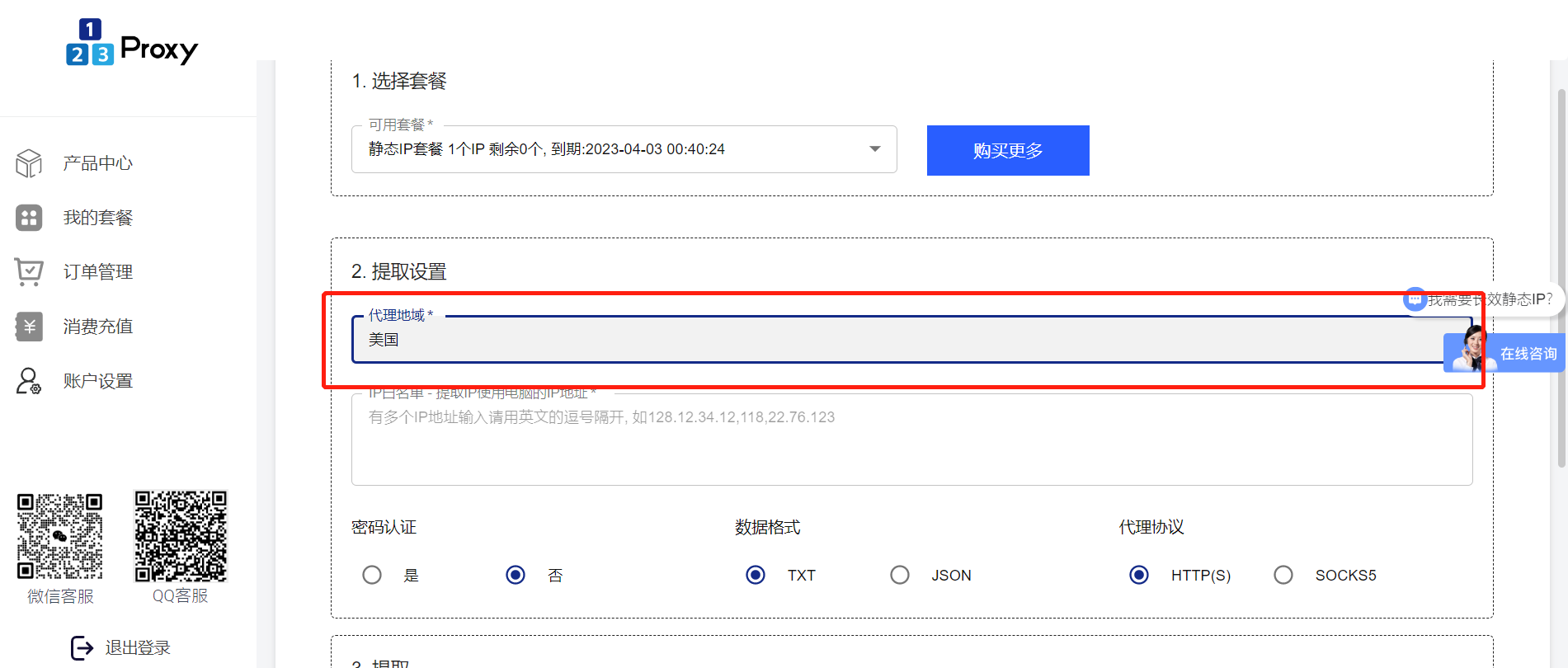Click the account settings user icon
This screenshot has height=668, width=1568.
coord(29,381)
